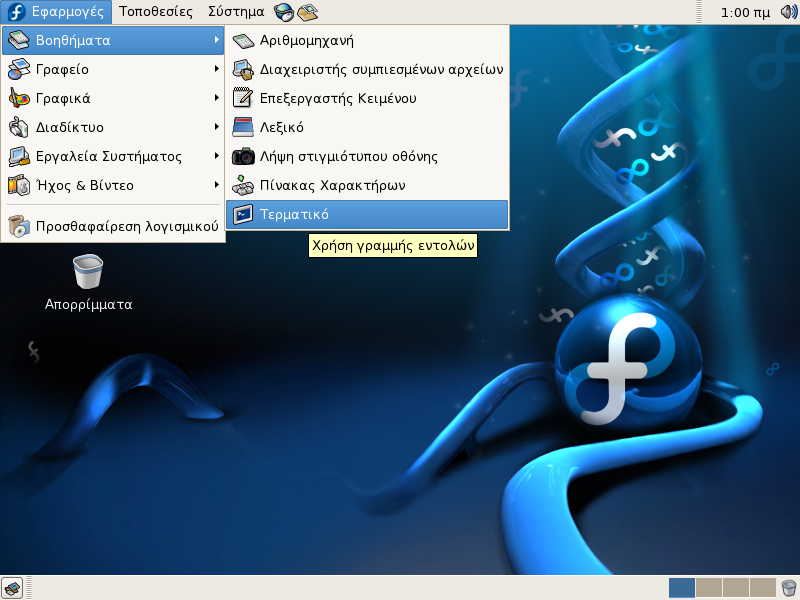Select the Απορρίμματα trash icon on the desktop
Image resolution: width=800 pixels, height=600 pixels.
pyautogui.click(x=88, y=273)
